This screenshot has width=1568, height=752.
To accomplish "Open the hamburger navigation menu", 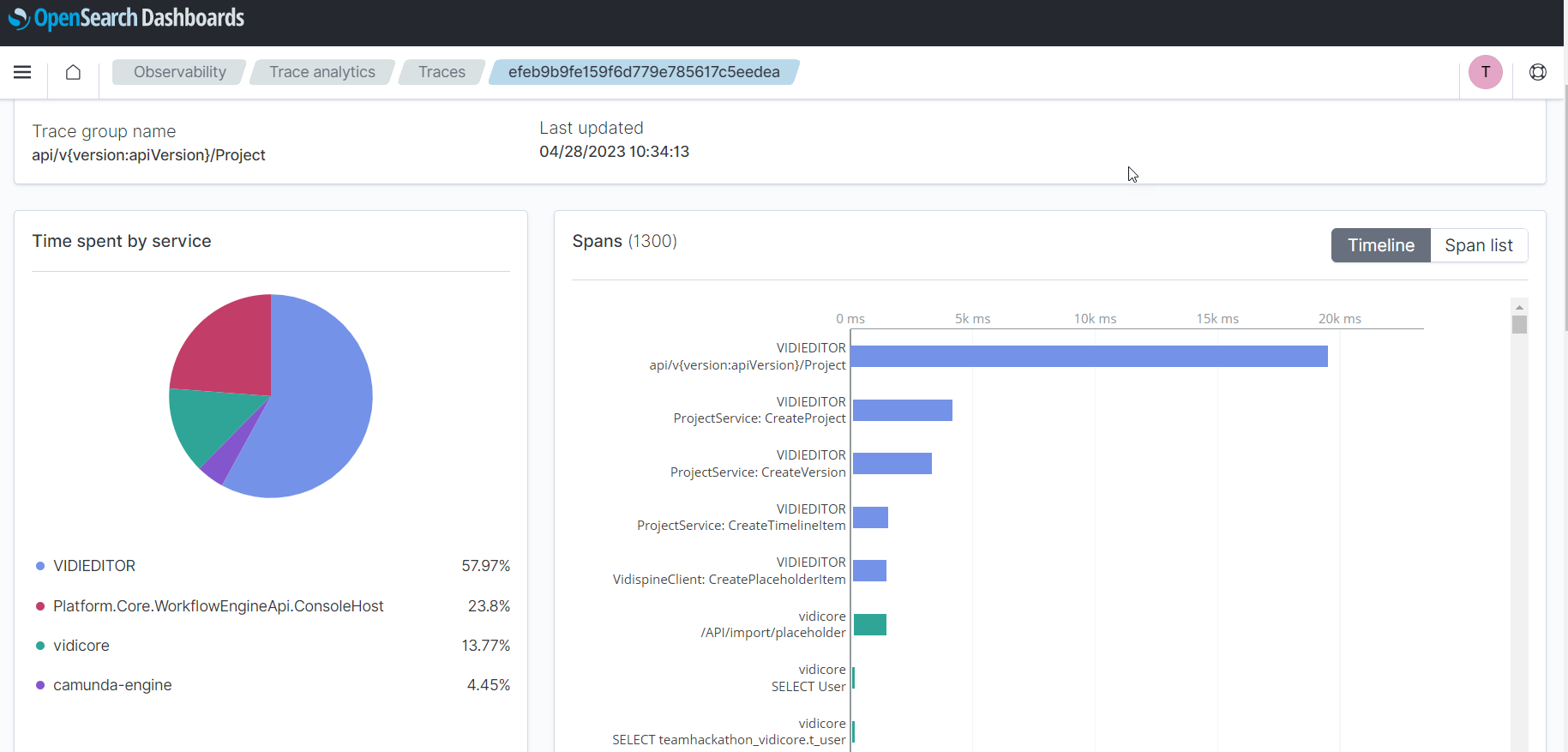I will point(22,72).
